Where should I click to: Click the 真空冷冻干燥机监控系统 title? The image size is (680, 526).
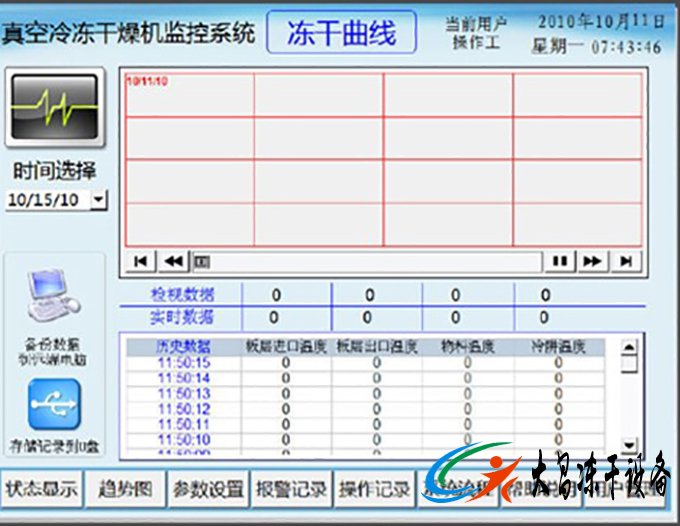[x=129, y=33]
